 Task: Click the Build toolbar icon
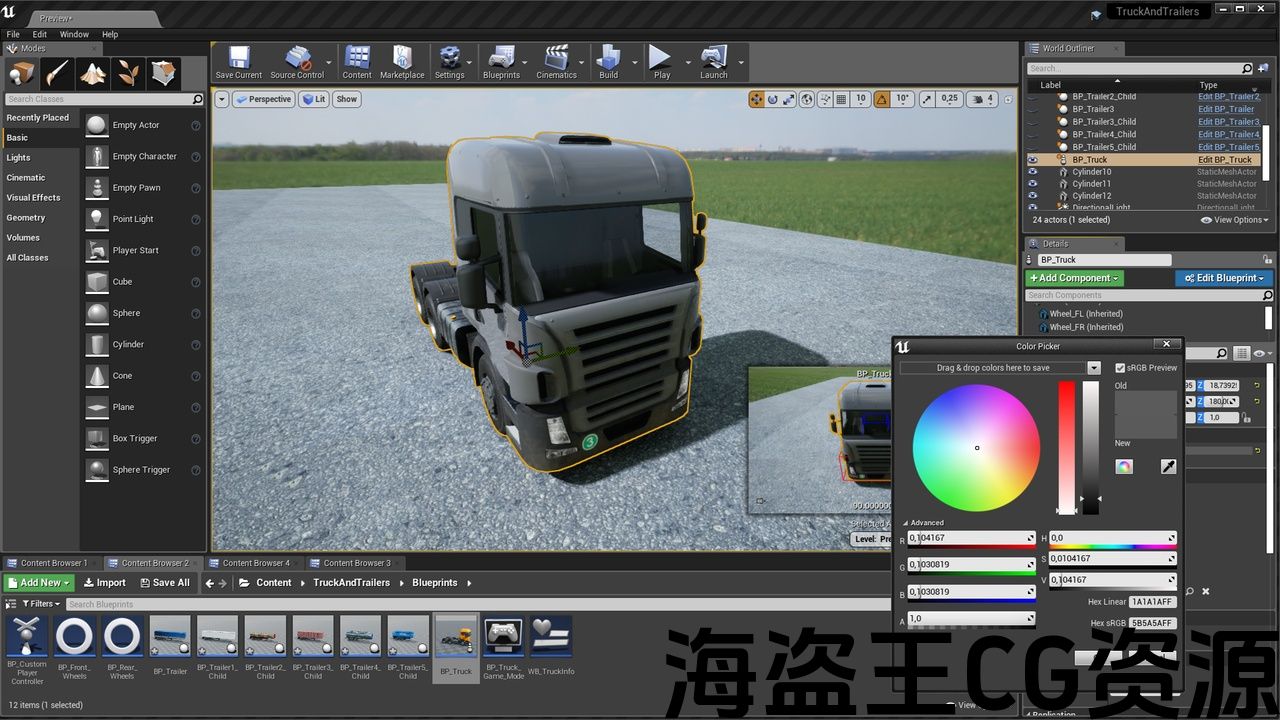tap(608, 62)
